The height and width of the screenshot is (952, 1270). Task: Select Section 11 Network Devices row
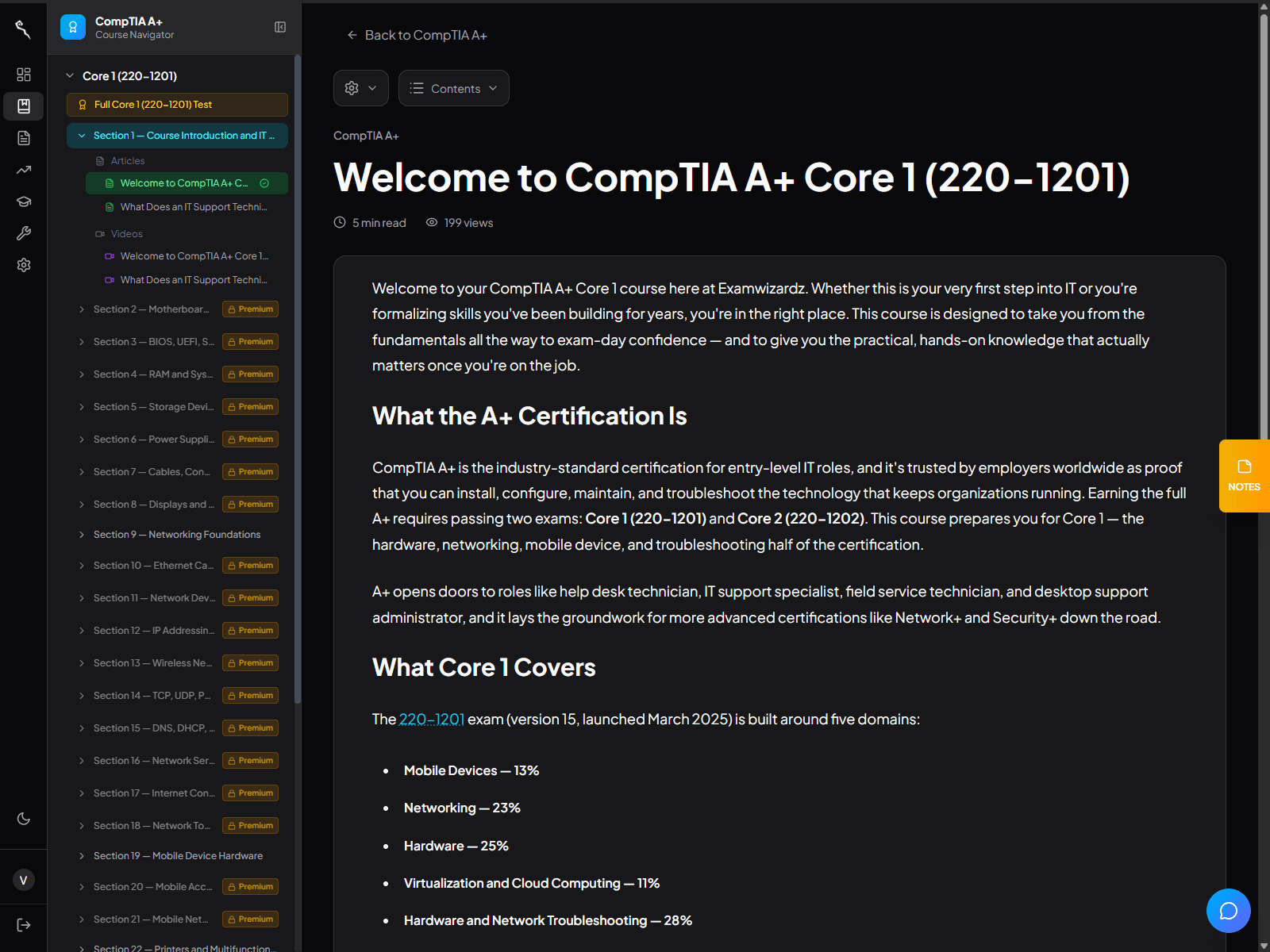[x=177, y=598]
